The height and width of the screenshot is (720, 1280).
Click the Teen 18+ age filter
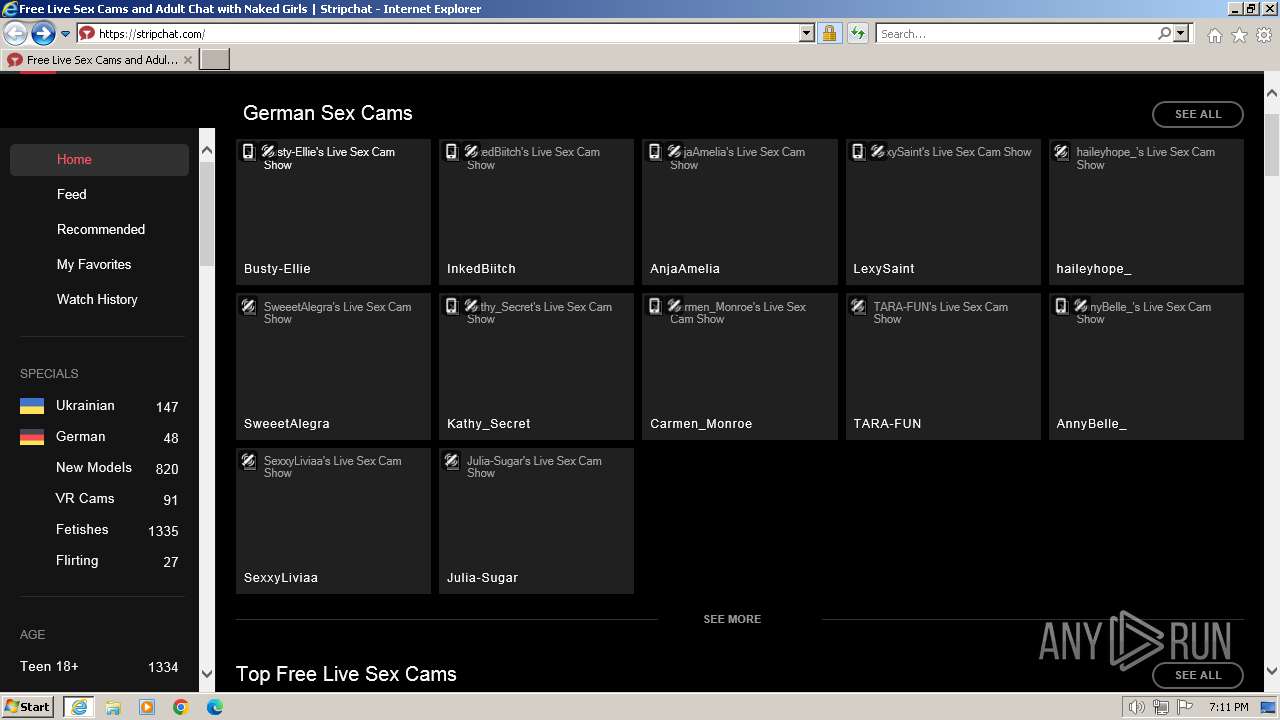coord(49,667)
